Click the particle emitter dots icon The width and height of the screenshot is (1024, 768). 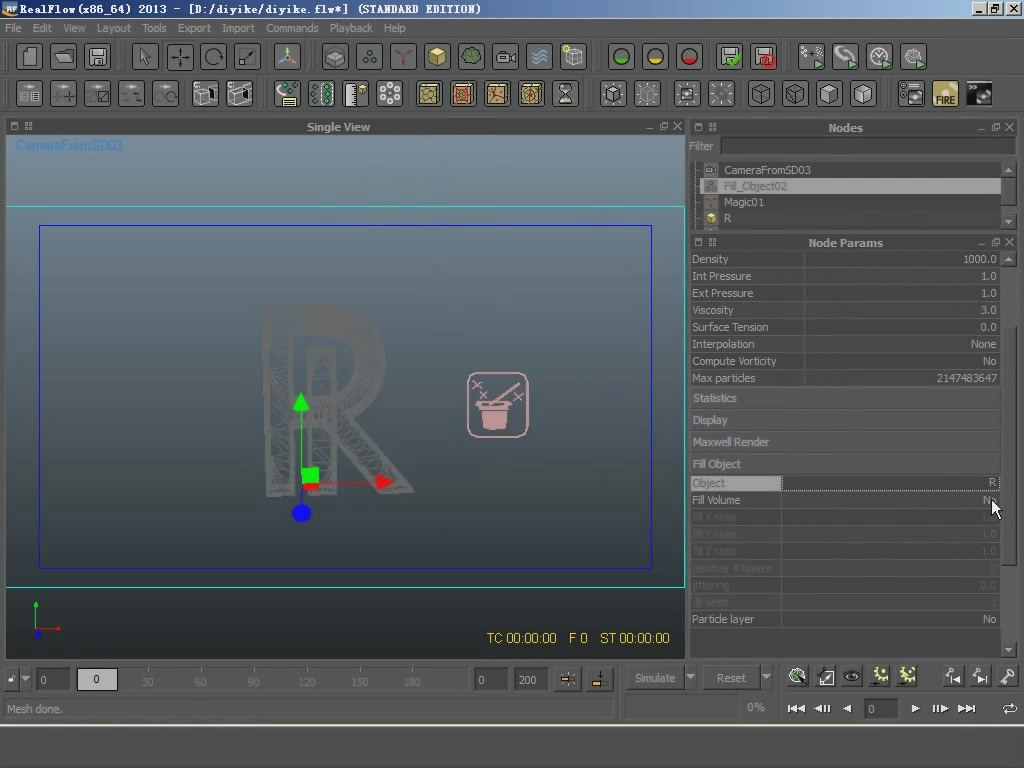pos(369,57)
